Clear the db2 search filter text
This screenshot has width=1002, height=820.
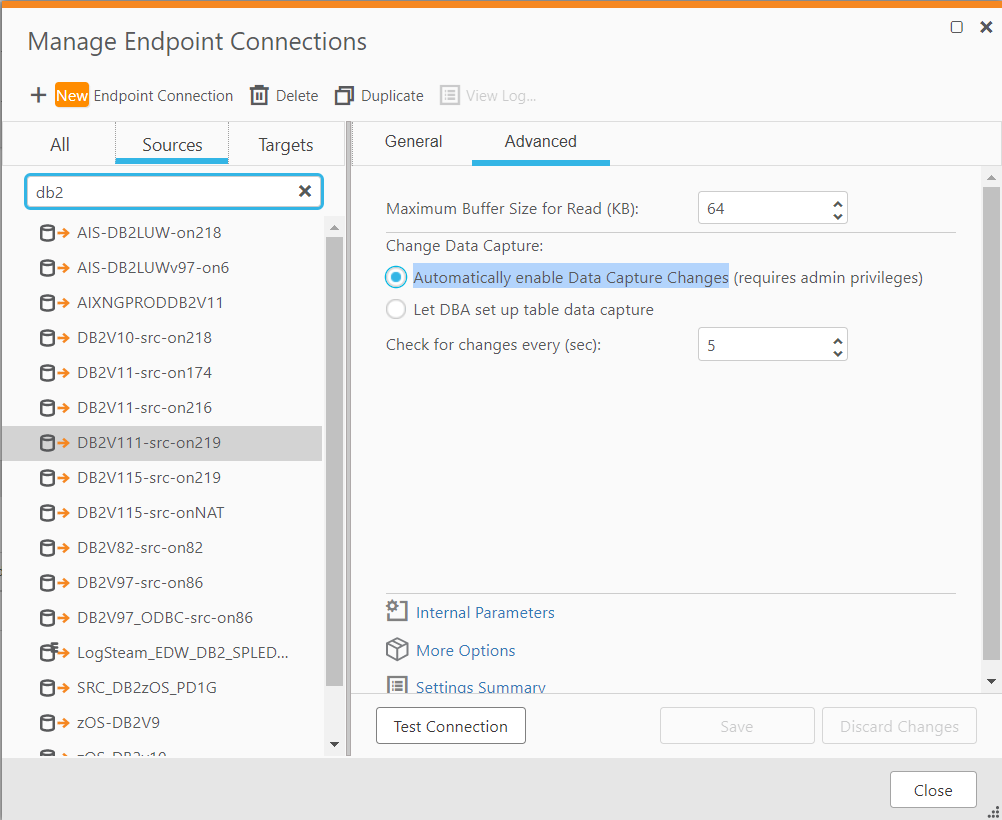[x=305, y=191]
